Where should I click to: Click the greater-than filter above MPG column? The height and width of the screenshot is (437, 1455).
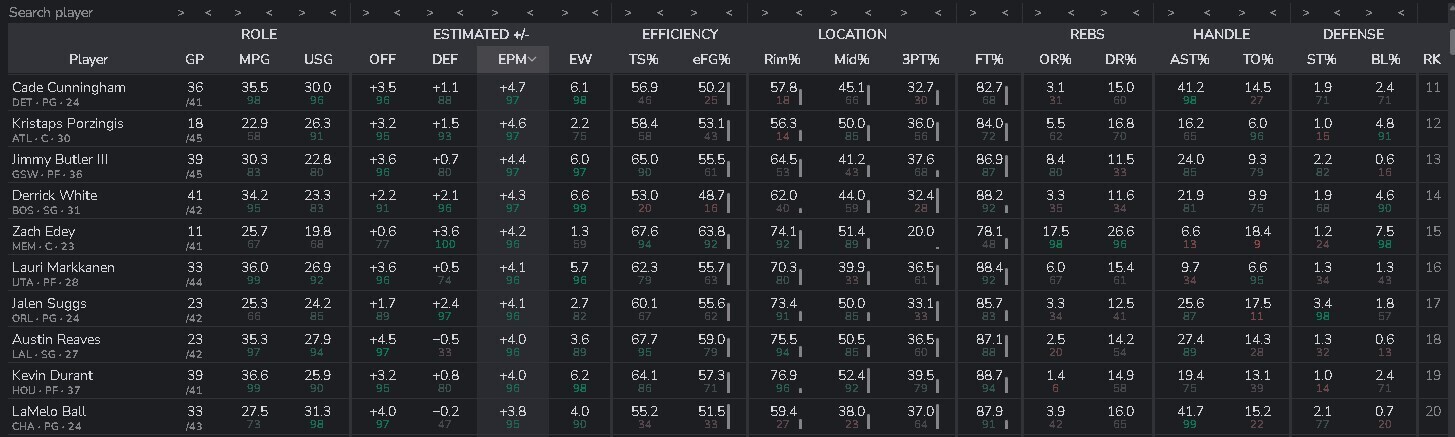pyautogui.click(x=238, y=13)
